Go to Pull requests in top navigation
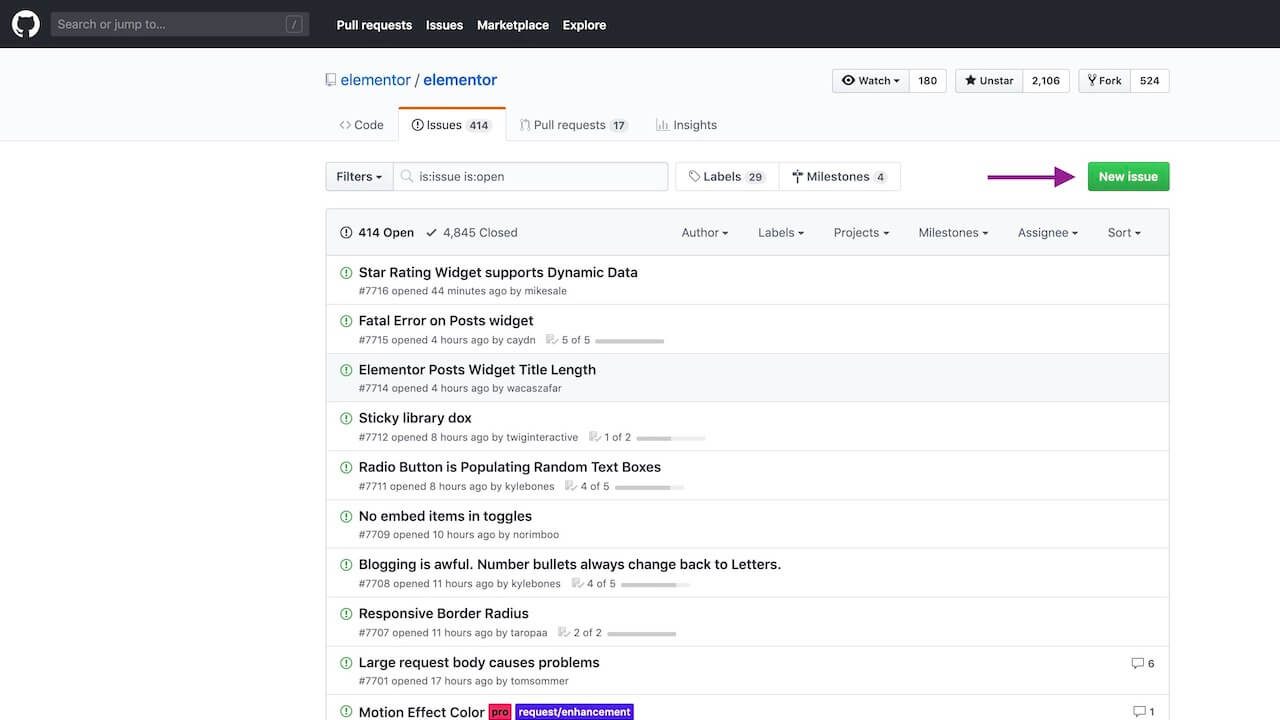The width and height of the screenshot is (1280, 720). click(x=374, y=25)
